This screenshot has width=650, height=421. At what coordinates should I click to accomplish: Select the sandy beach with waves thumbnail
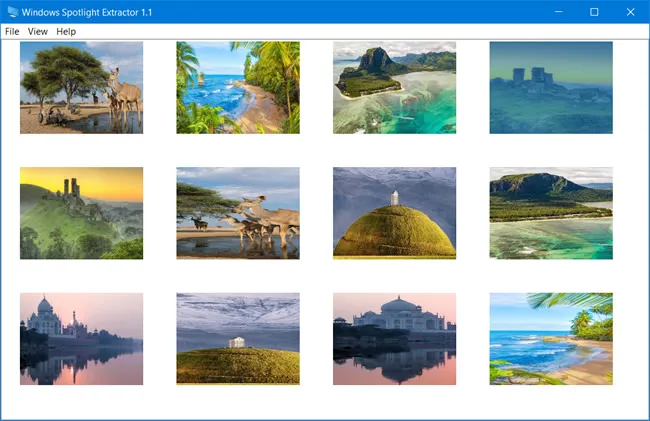pyautogui.click(x=551, y=339)
